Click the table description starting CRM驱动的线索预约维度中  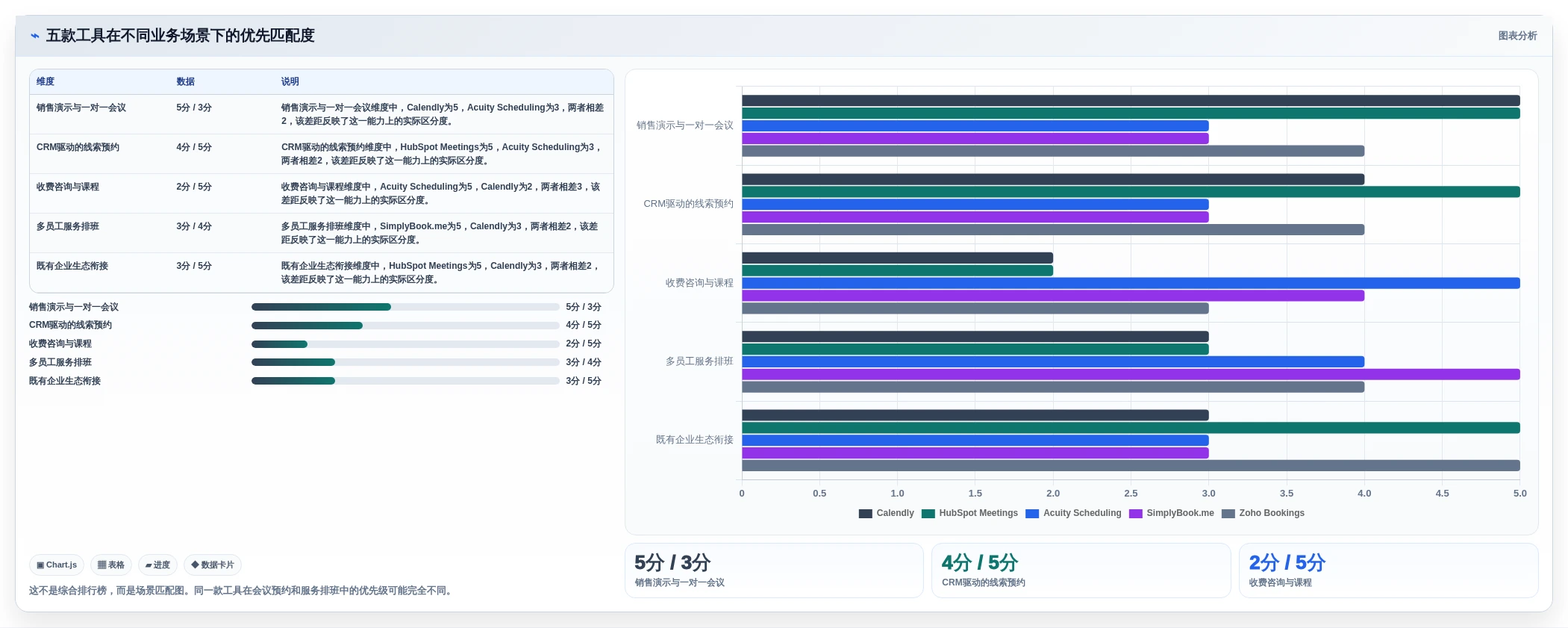(x=443, y=154)
